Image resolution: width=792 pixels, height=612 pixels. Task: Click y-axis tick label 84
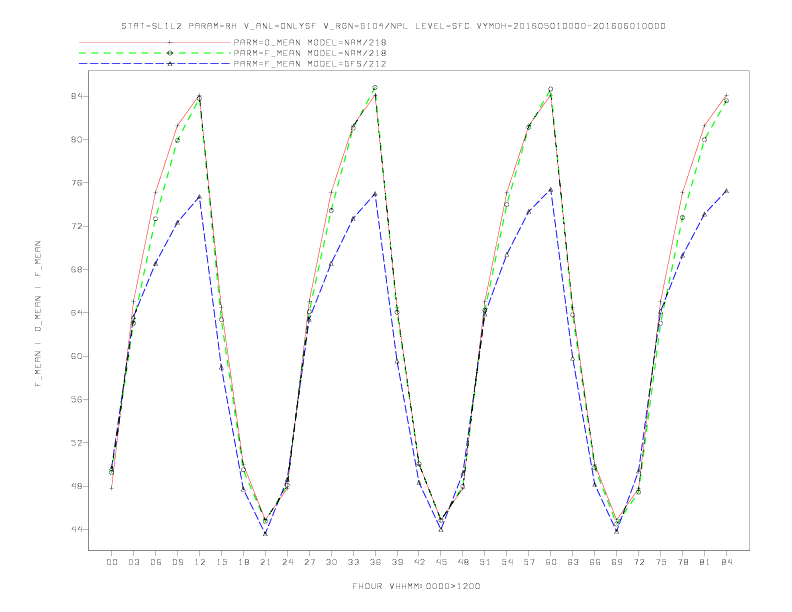pyautogui.click(x=76, y=96)
